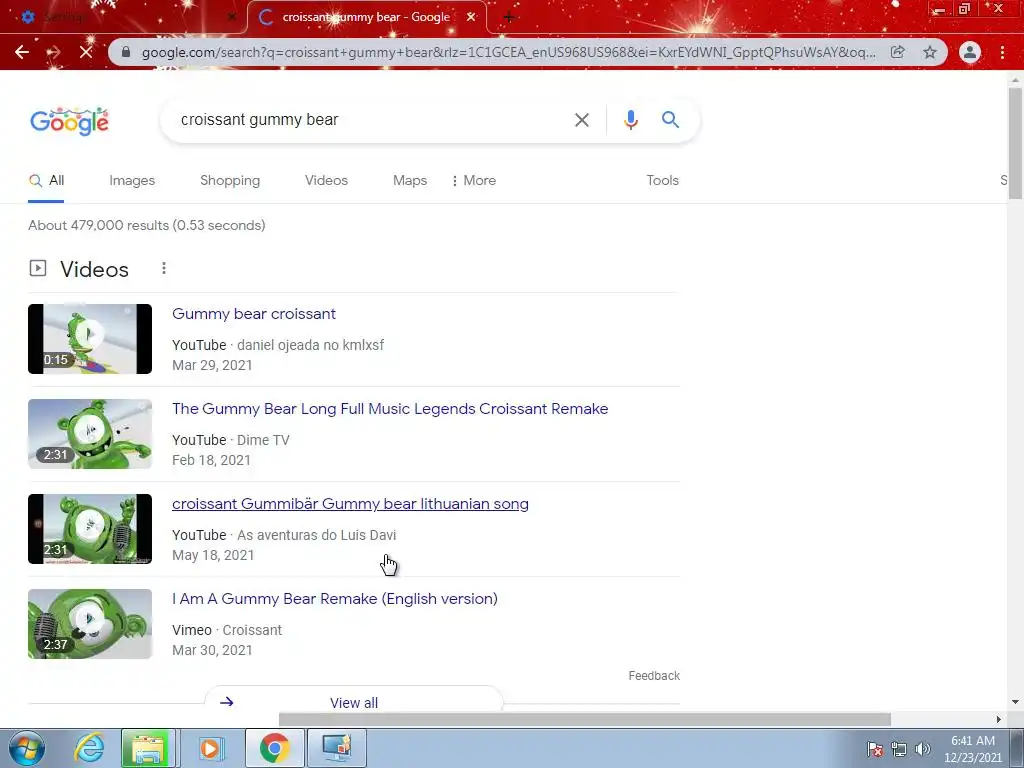1024x768 pixels.
Task: Click the 'daniel ojeada no kmlxsf' channel text
Action: pos(310,345)
